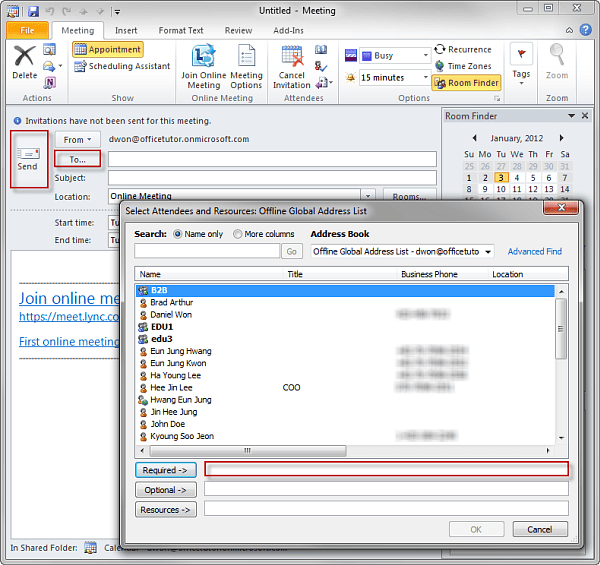The image size is (600, 565).
Task: Click the Required attendees input field
Action: click(x=386, y=469)
